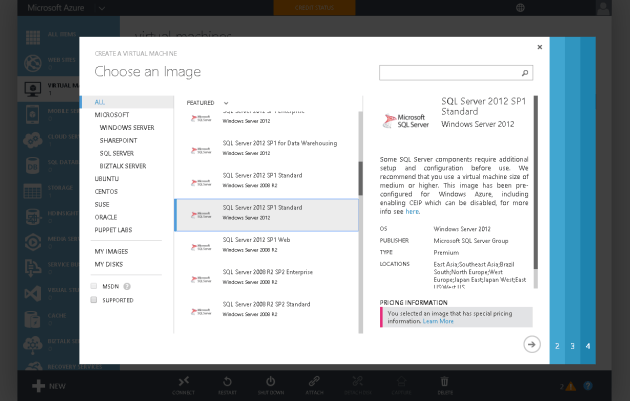This screenshot has width=630, height=401.
Task: Click the image list scrollbar thumb
Action: (x=360, y=178)
